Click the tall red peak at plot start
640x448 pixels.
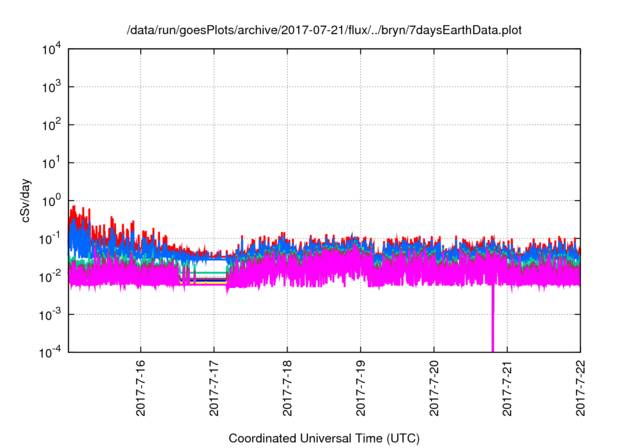coord(73,214)
